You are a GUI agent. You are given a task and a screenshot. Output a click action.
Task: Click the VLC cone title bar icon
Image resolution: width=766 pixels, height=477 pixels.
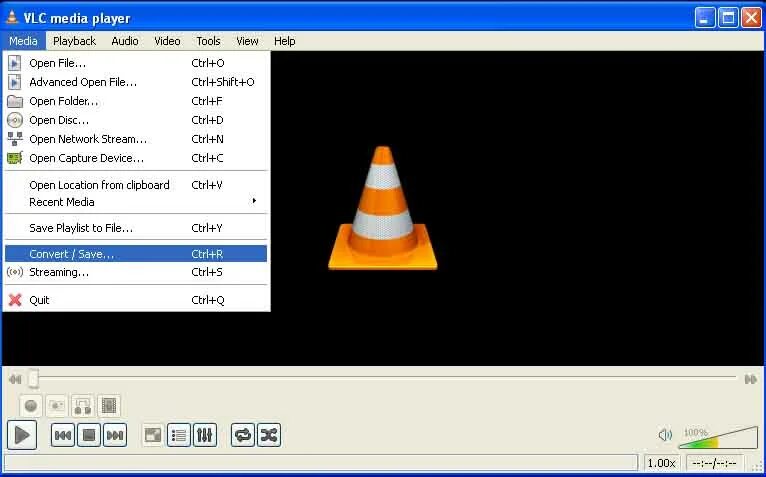(x=12, y=18)
